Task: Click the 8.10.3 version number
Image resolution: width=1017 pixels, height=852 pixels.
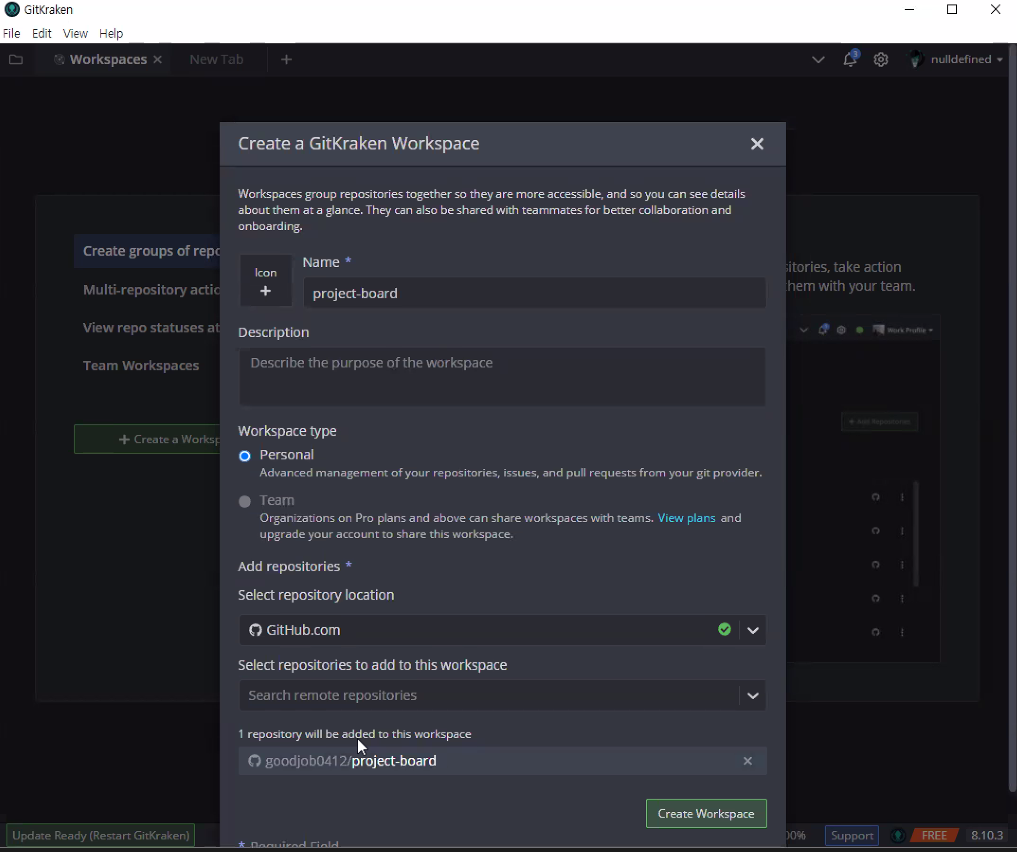Action: click(987, 835)
